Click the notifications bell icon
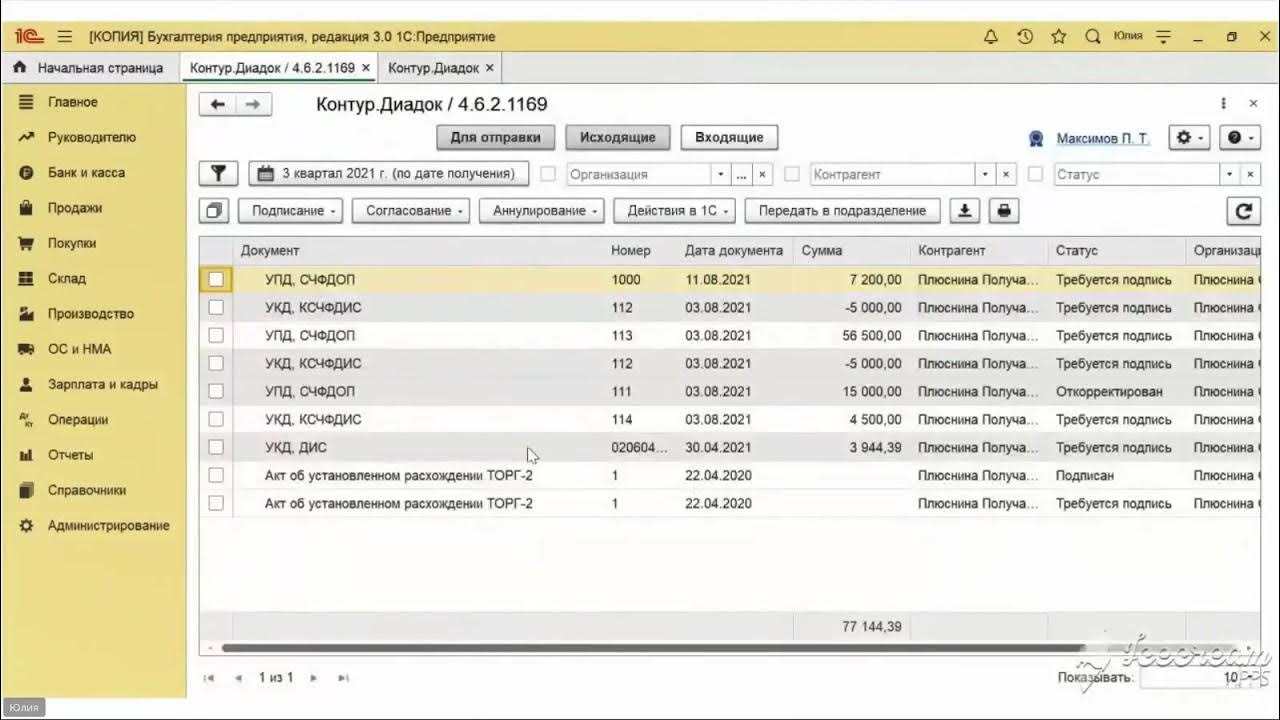1280x720 pixels. point(991,37)
